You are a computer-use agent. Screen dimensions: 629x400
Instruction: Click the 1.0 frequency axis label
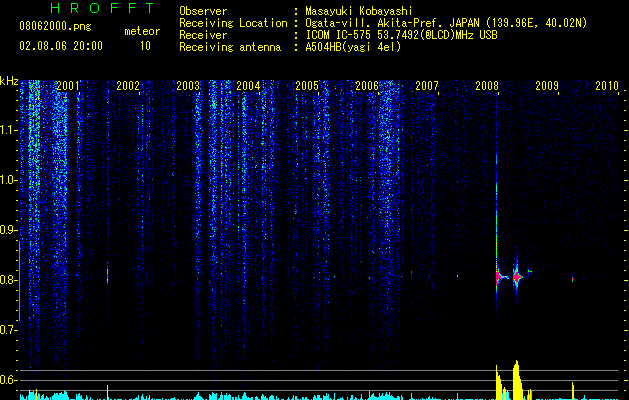pyautogui.click(x=8, y=180)
